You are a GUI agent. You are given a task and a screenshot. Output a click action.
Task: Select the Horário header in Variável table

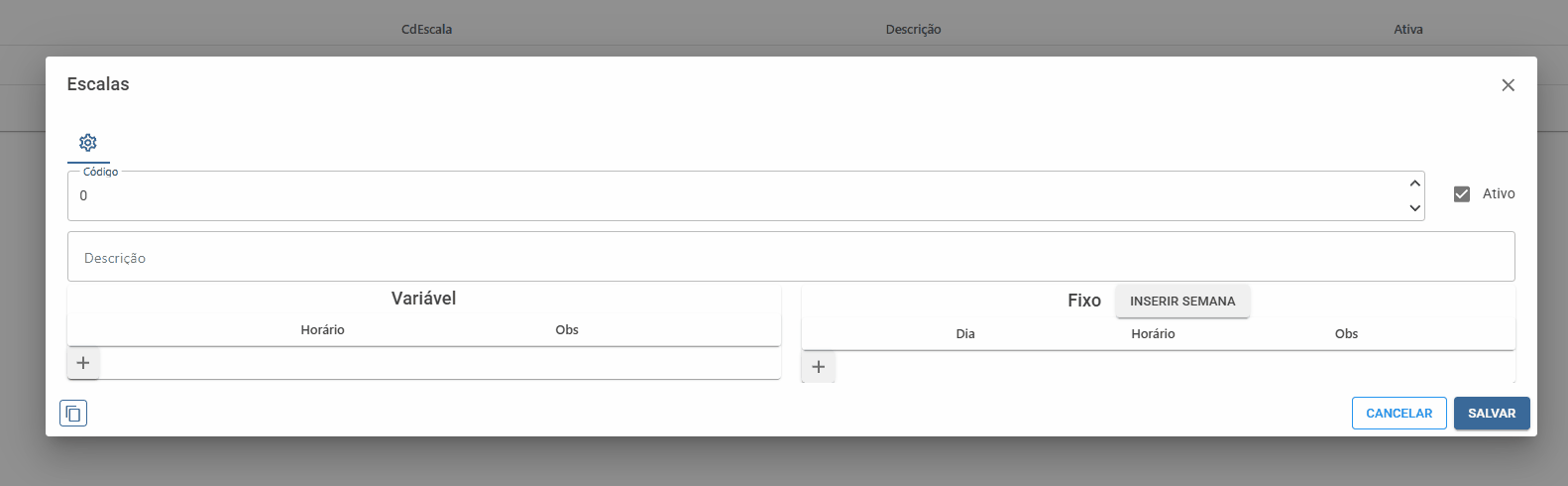tap(323, 330)
